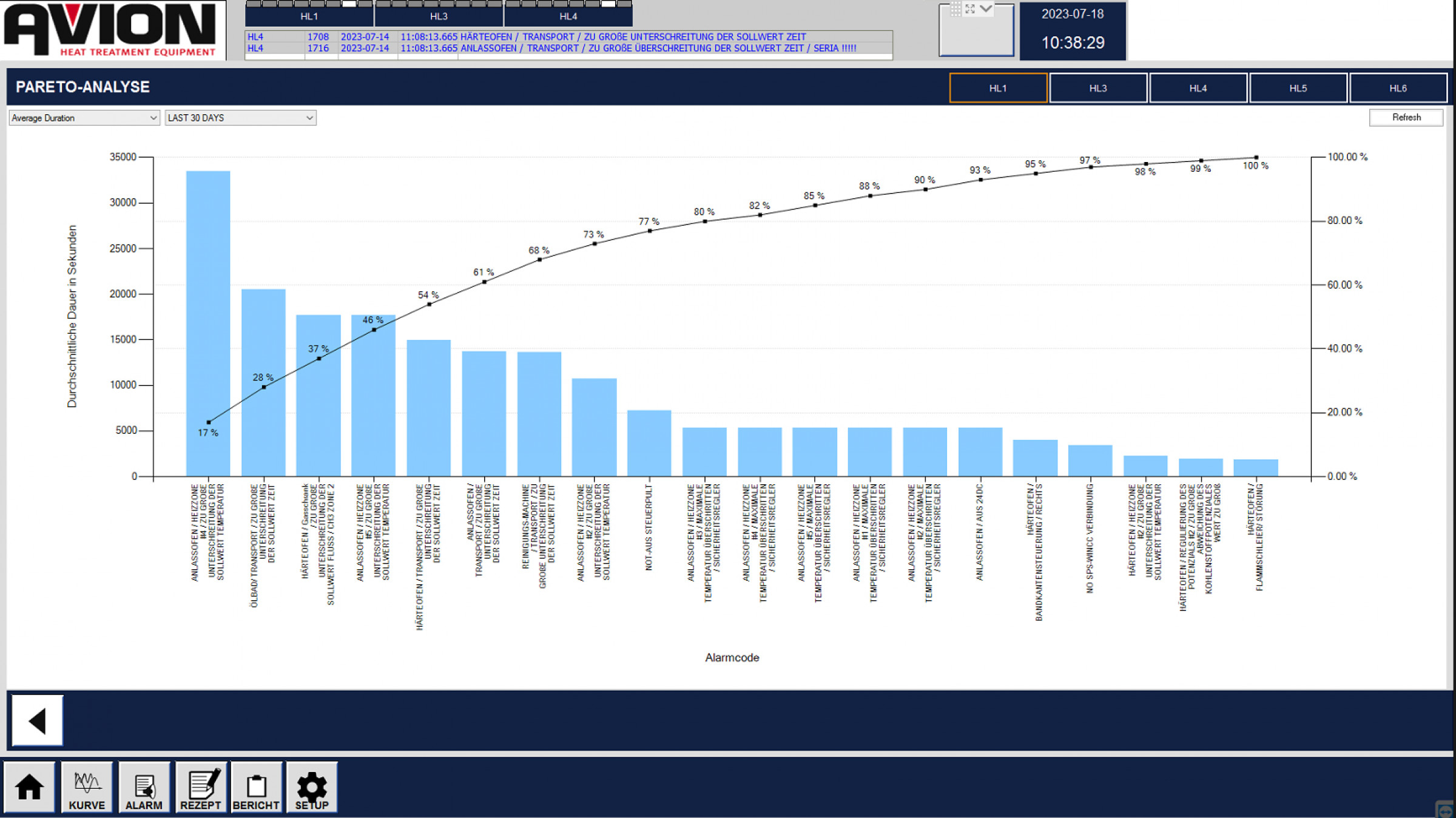Click the back arrow button
This screenshot has height=818, width=1456.
38,720
